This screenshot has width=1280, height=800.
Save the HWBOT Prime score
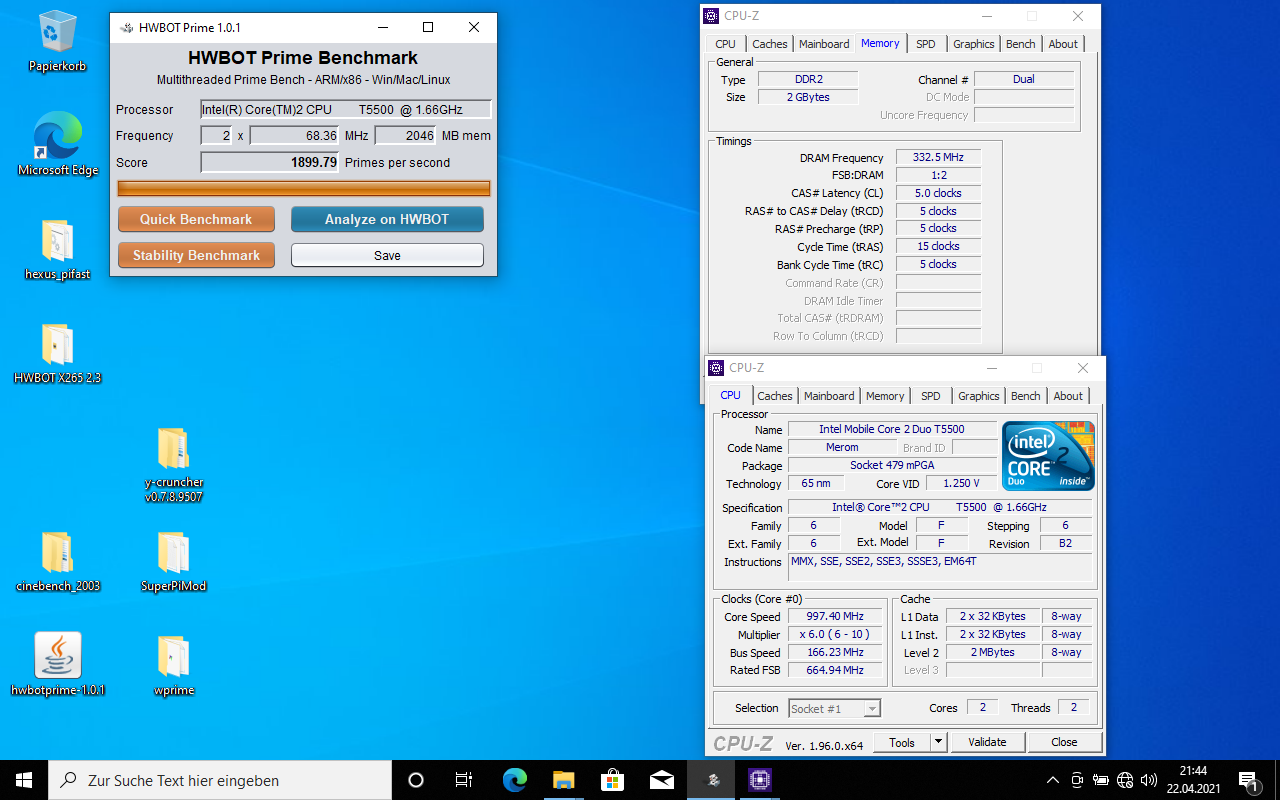point(387,255)
